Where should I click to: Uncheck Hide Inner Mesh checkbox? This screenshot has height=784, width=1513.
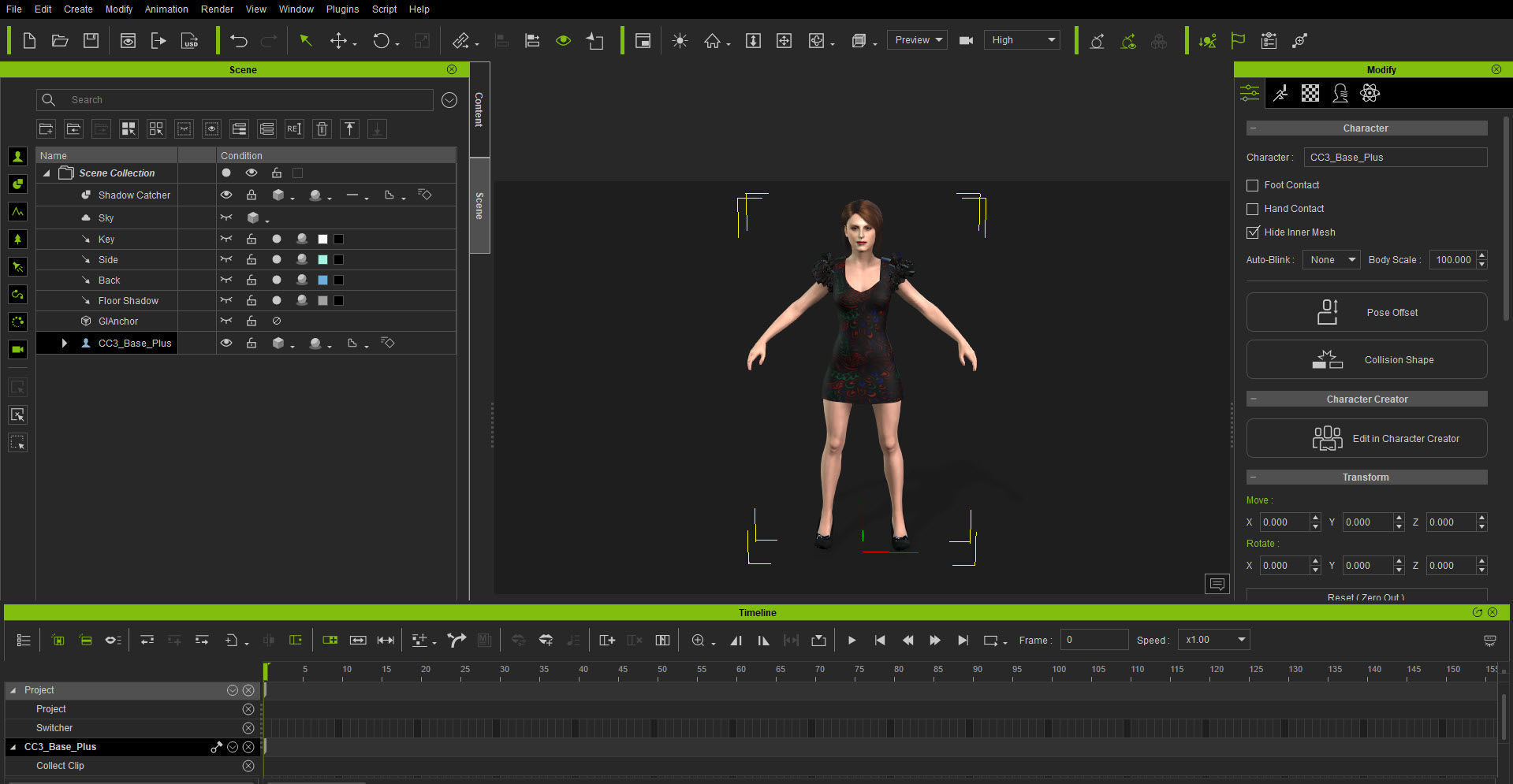tap(1252, 232)
